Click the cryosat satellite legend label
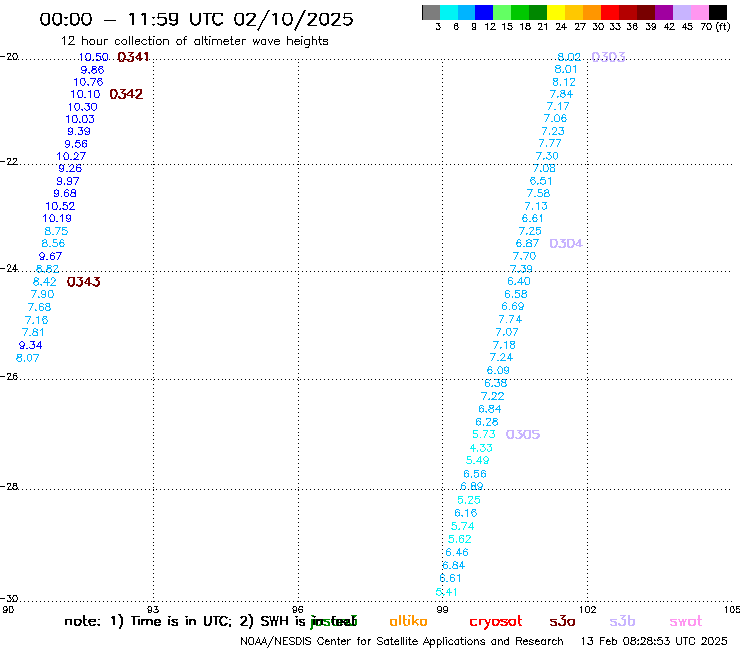This screenshot has width=740, height=650. coord(496,622)
